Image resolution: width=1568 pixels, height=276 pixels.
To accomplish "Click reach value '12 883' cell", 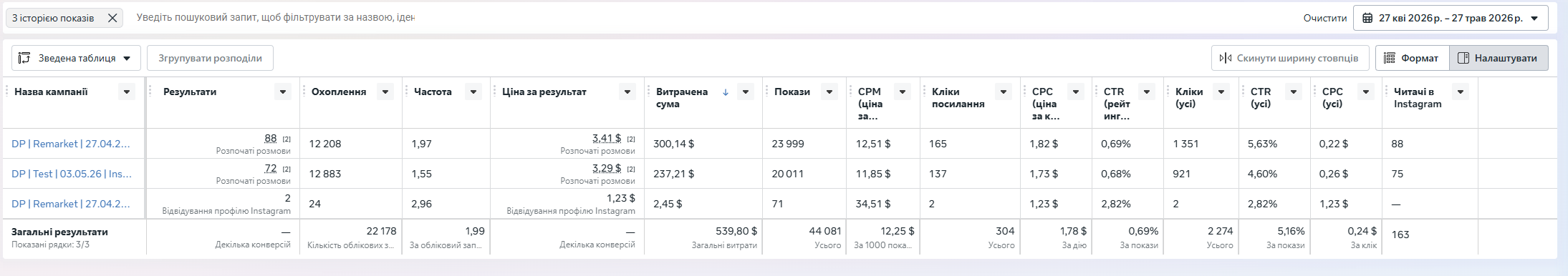I will pyautogui.click(x=325, y=174).
